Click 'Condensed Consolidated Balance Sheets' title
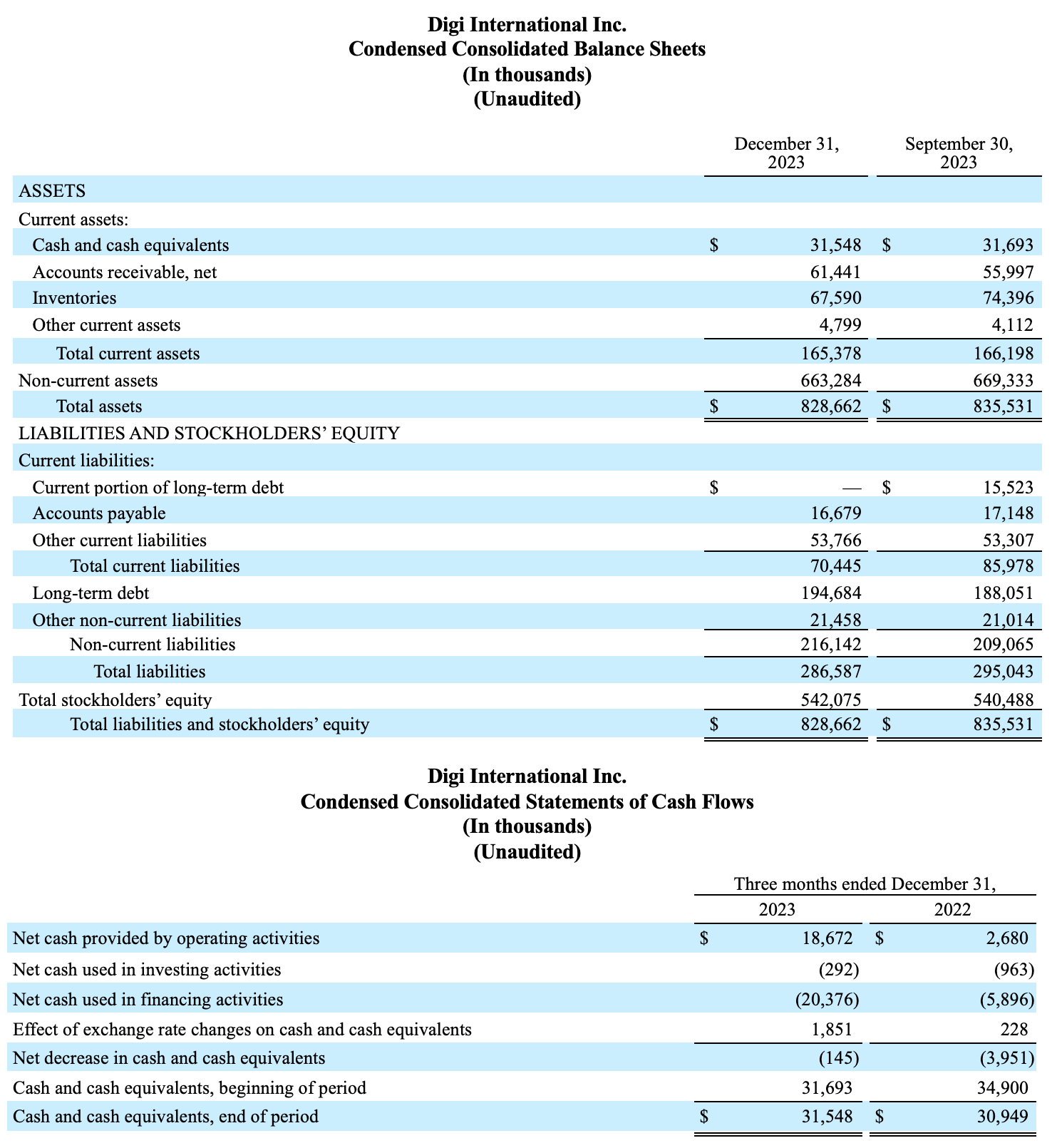This screenshot has width=1052, height=1148. pyautogui.click(x=527, y=49)
